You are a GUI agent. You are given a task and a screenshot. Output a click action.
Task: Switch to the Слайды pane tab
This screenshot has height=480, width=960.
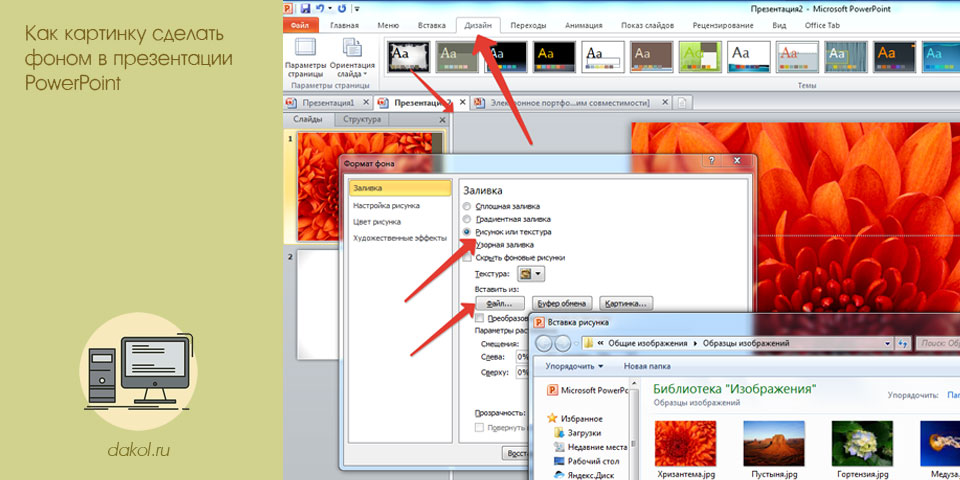pyautogui.click(x=307, y=119)
